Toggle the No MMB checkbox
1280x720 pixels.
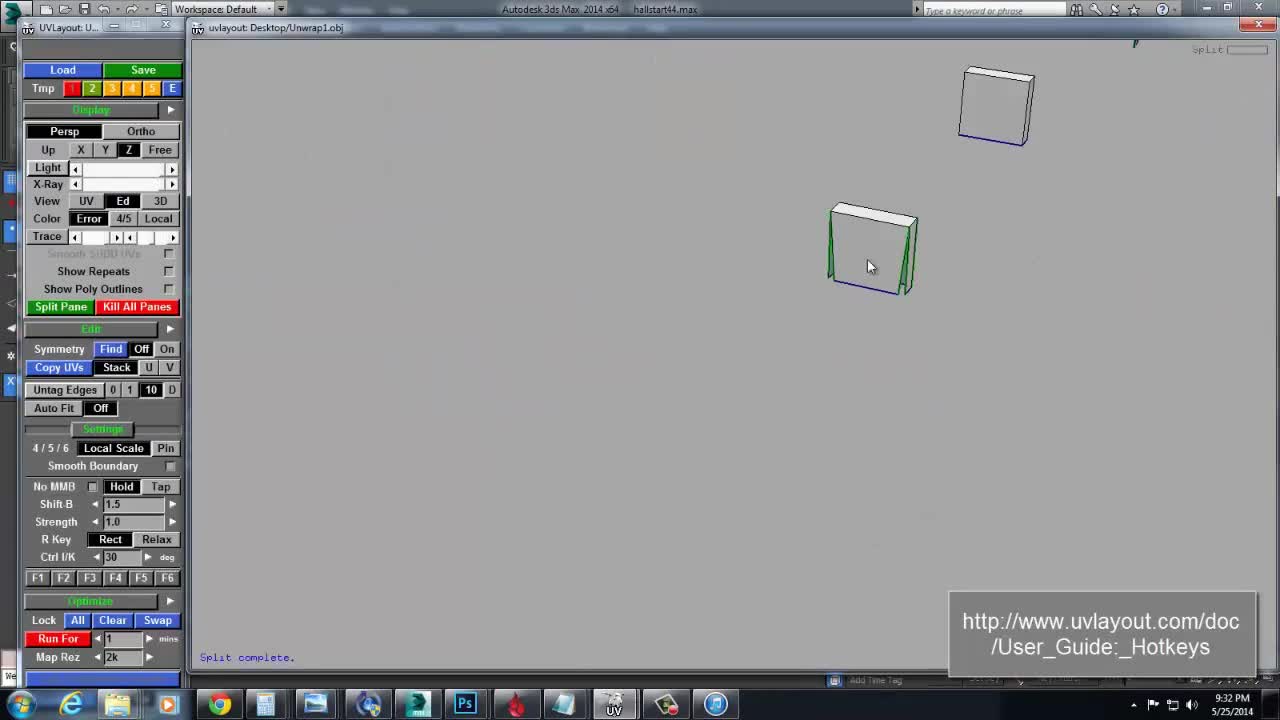(x=92, y=487)
